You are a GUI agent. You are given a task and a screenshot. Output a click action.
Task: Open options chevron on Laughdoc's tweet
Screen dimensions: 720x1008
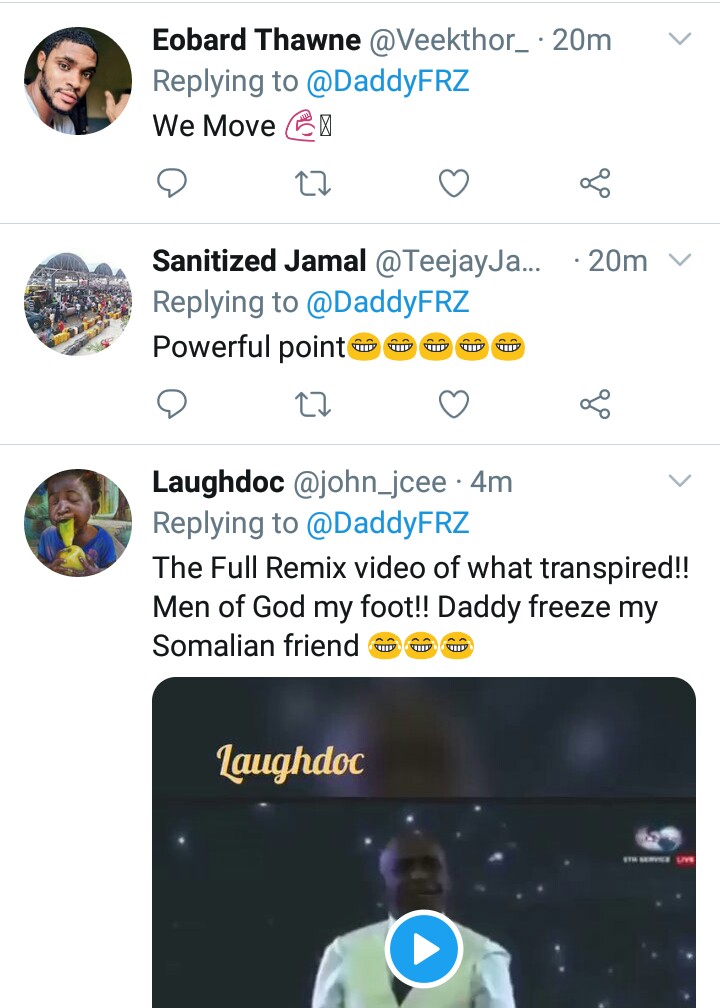[x=680, y=482]
